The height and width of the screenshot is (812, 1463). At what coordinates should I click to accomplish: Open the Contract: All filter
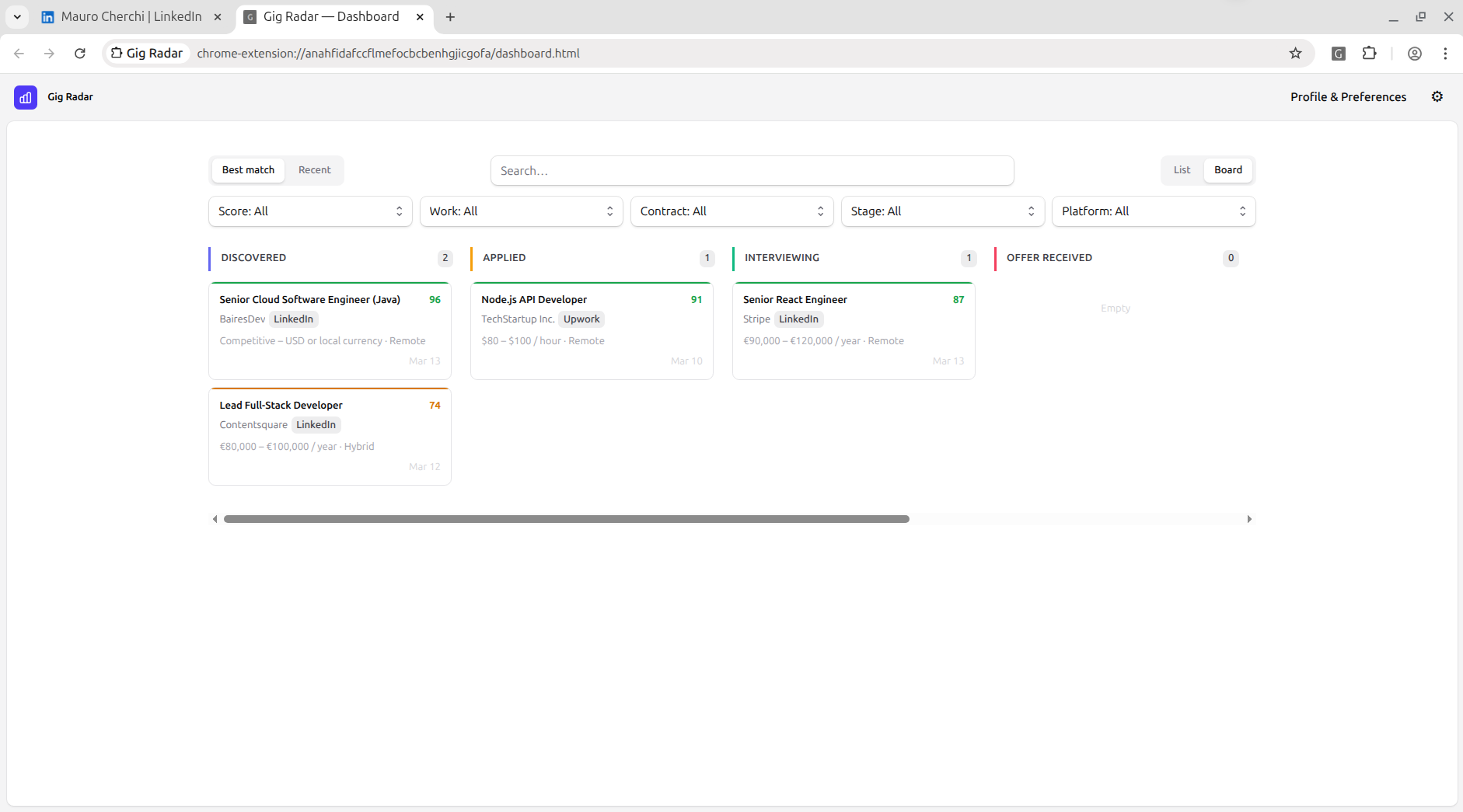tap(731, 211)
